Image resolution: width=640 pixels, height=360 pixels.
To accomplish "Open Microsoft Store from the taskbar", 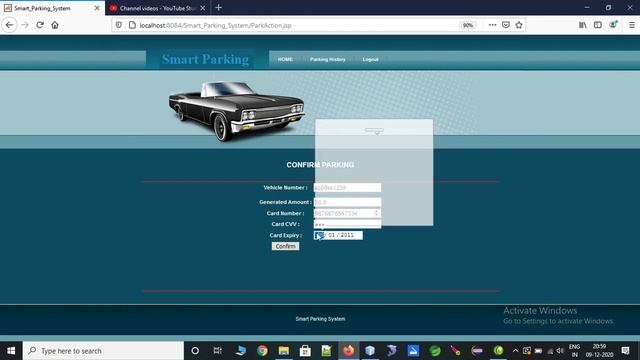I will tap(305, 351).
